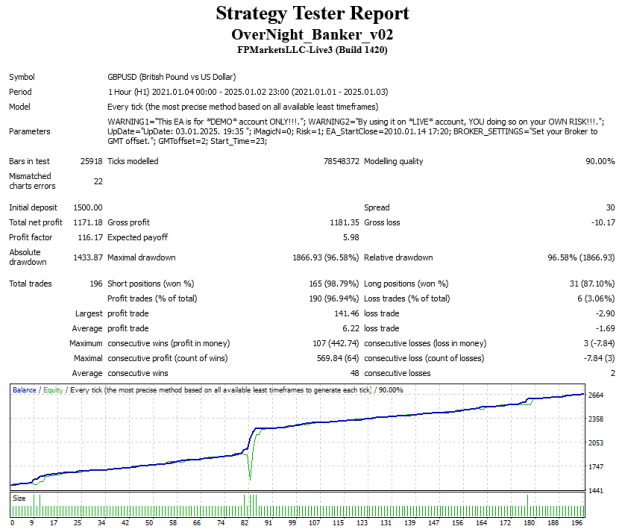The image size is (625, 532).
Task: Click Largest profit trade value 141.46
Action: click(346, 314)
